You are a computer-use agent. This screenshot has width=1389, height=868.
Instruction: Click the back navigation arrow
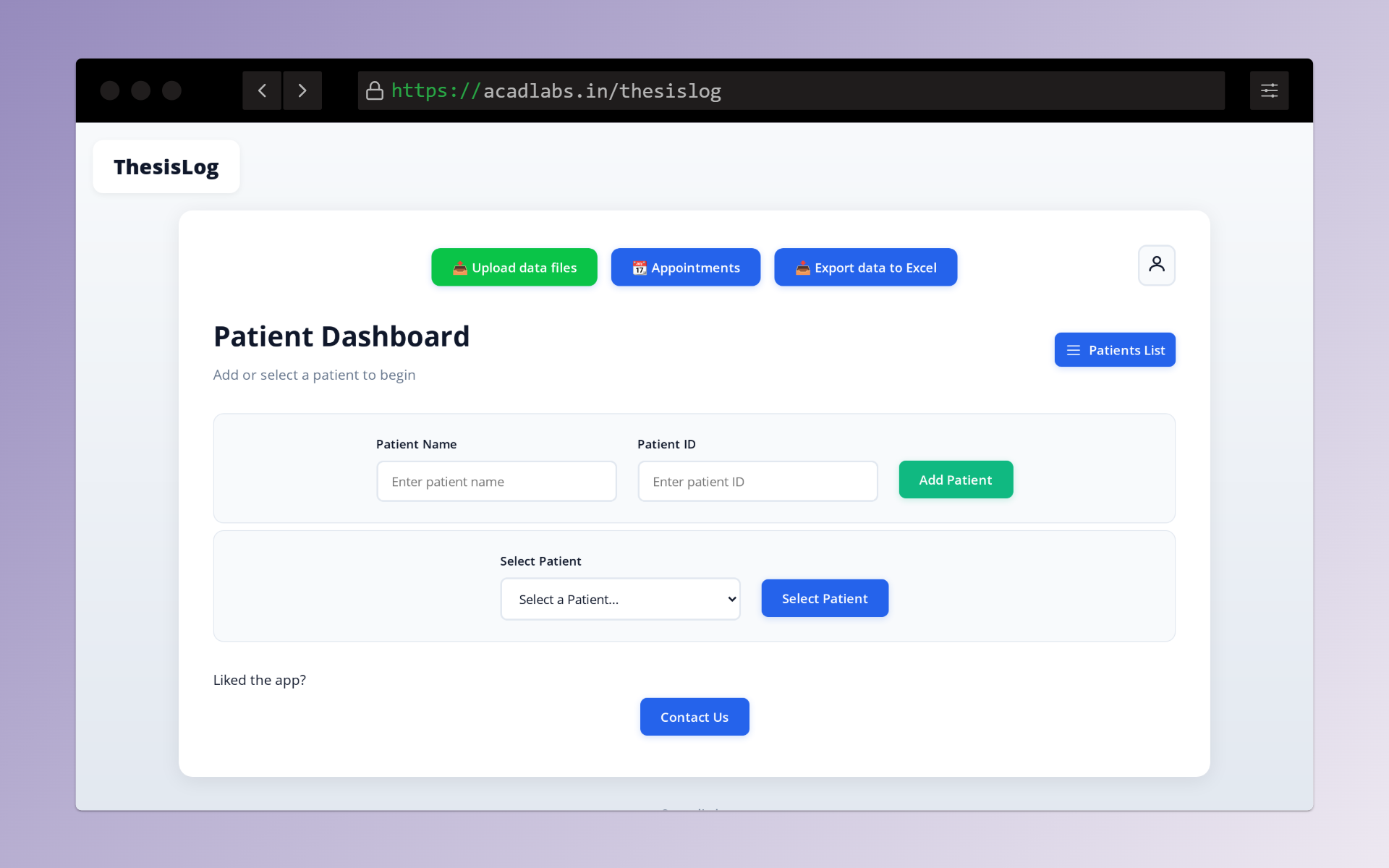(x=262, y=90)
